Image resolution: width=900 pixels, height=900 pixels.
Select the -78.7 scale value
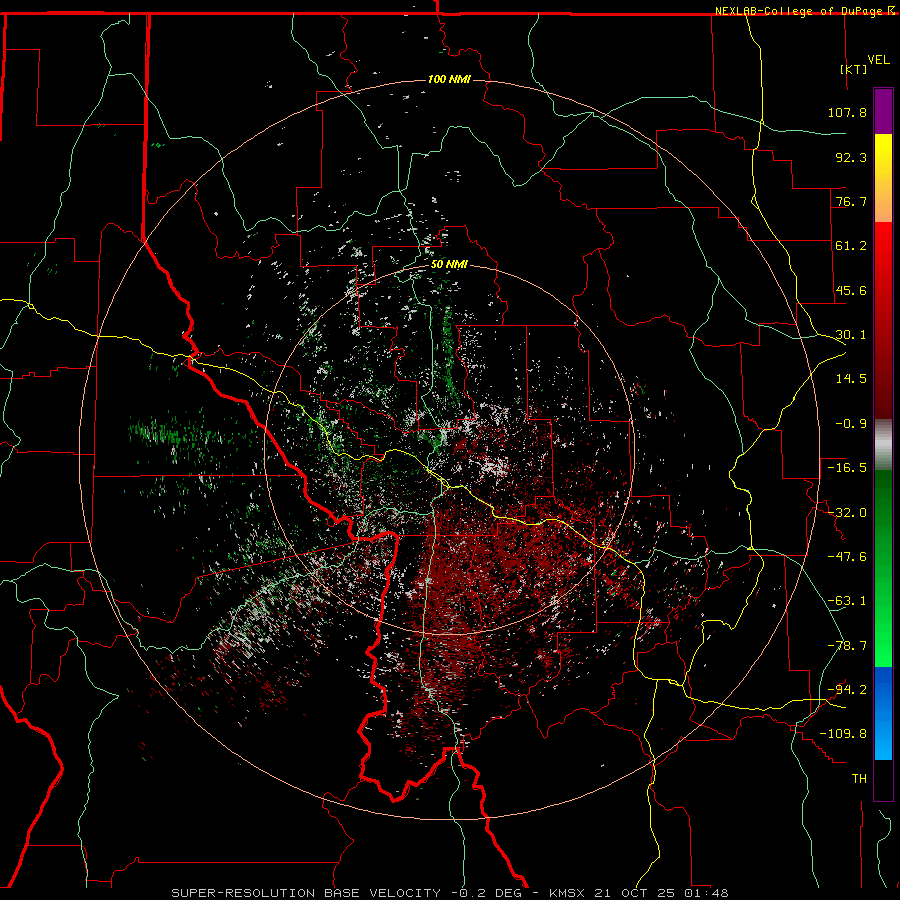coord(847,646)
